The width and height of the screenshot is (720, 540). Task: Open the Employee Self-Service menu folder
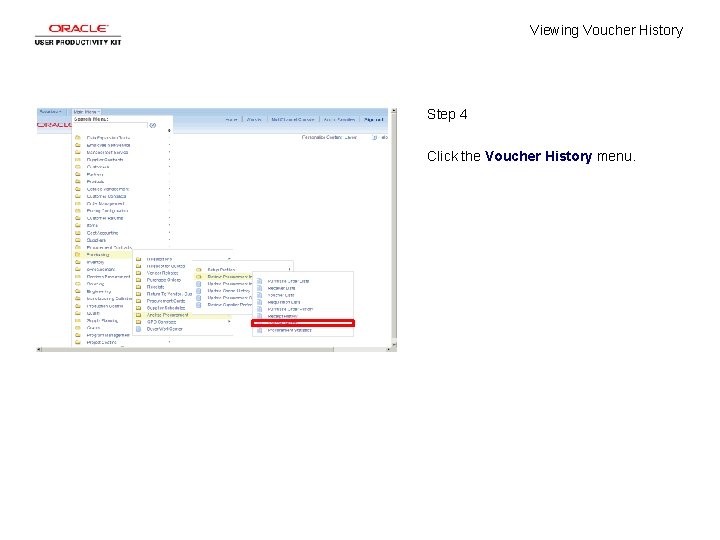(108, 145)
